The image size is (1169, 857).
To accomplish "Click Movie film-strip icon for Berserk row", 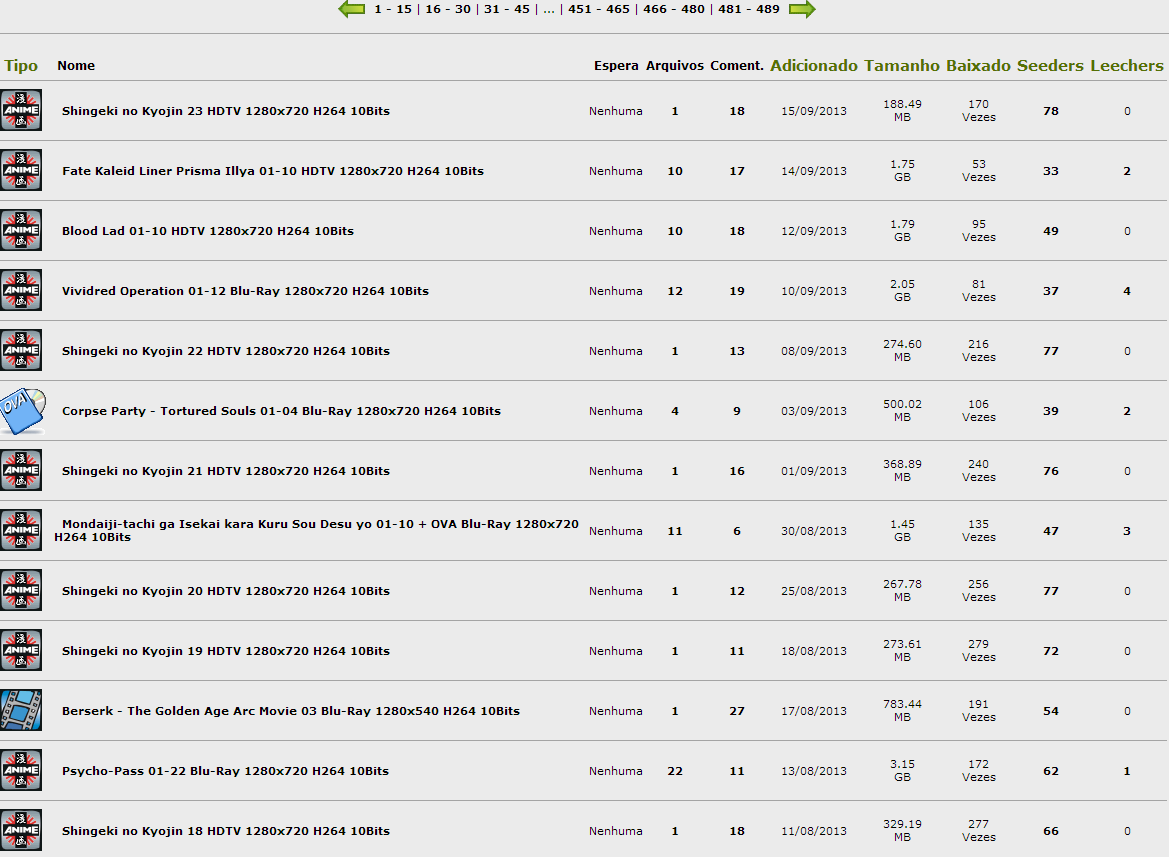I will point(21,710).
